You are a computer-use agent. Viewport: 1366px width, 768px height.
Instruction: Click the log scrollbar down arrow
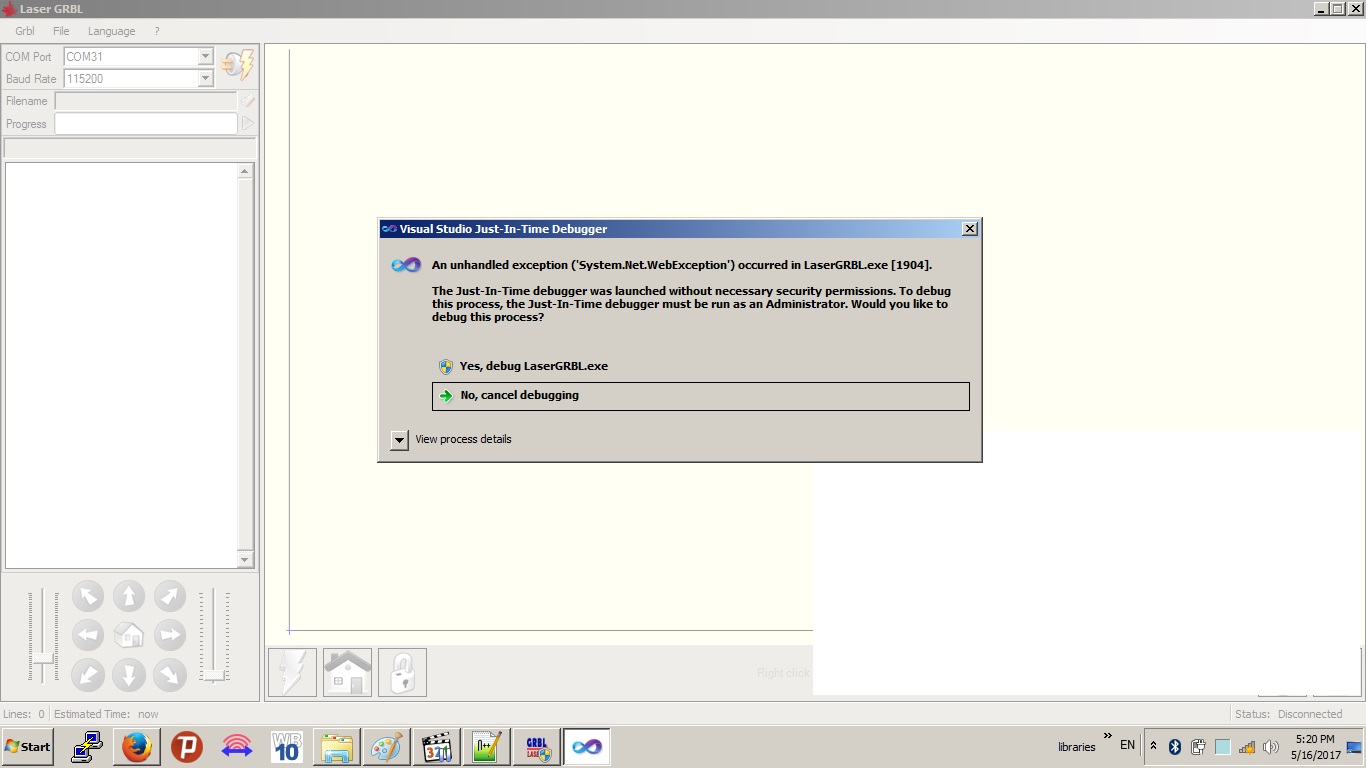(245, 559)
